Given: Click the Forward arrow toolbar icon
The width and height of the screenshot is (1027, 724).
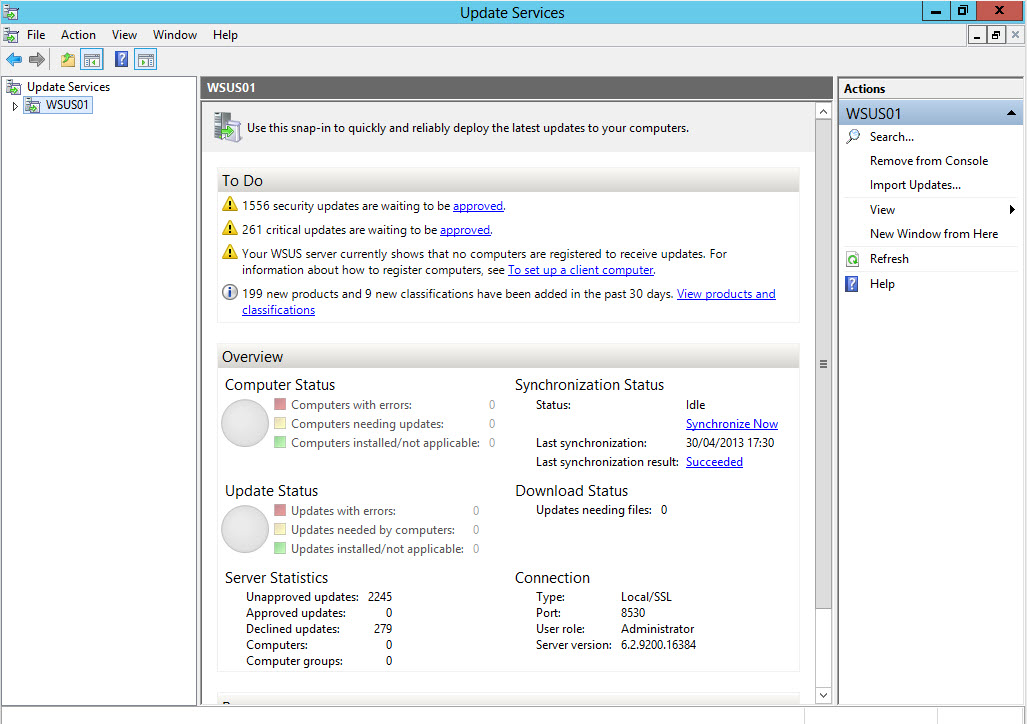Looking at the screenshot, I should click(37, 60).
